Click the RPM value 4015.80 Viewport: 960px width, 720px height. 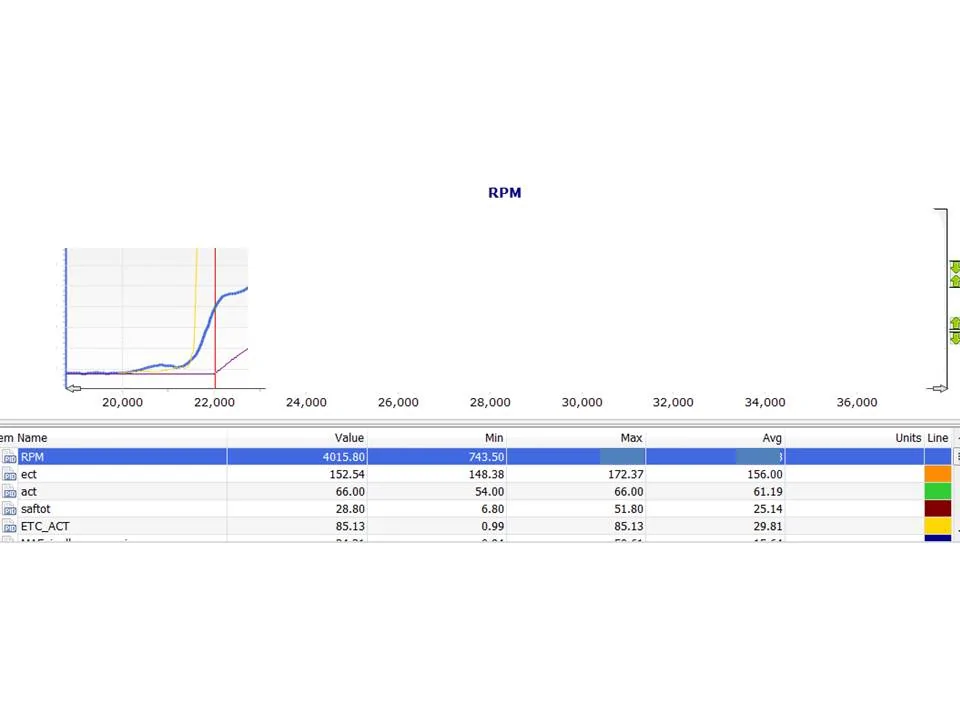click(x=343, y=457)
